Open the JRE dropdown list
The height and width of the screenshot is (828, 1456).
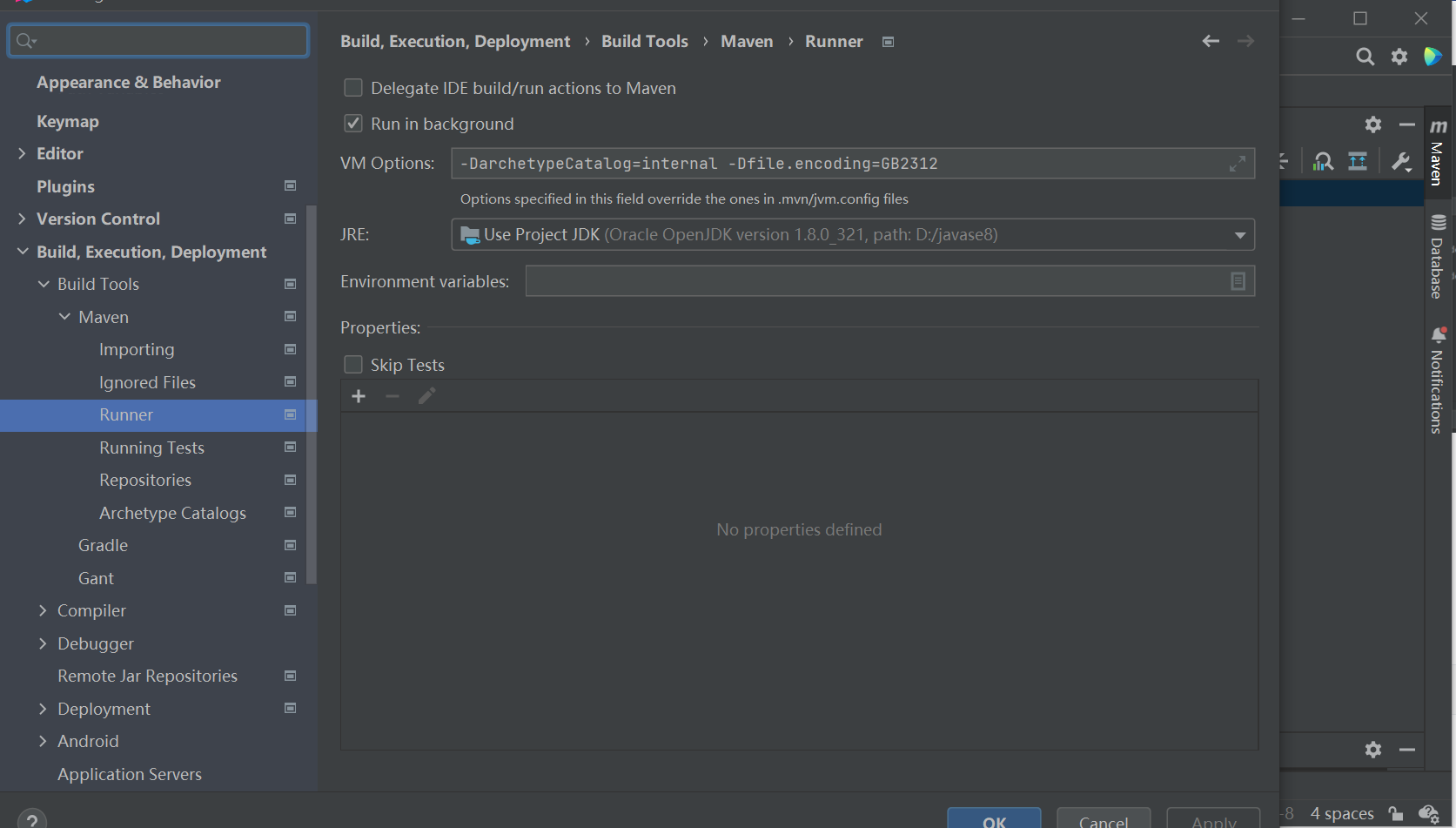[x=1239, y=235]
